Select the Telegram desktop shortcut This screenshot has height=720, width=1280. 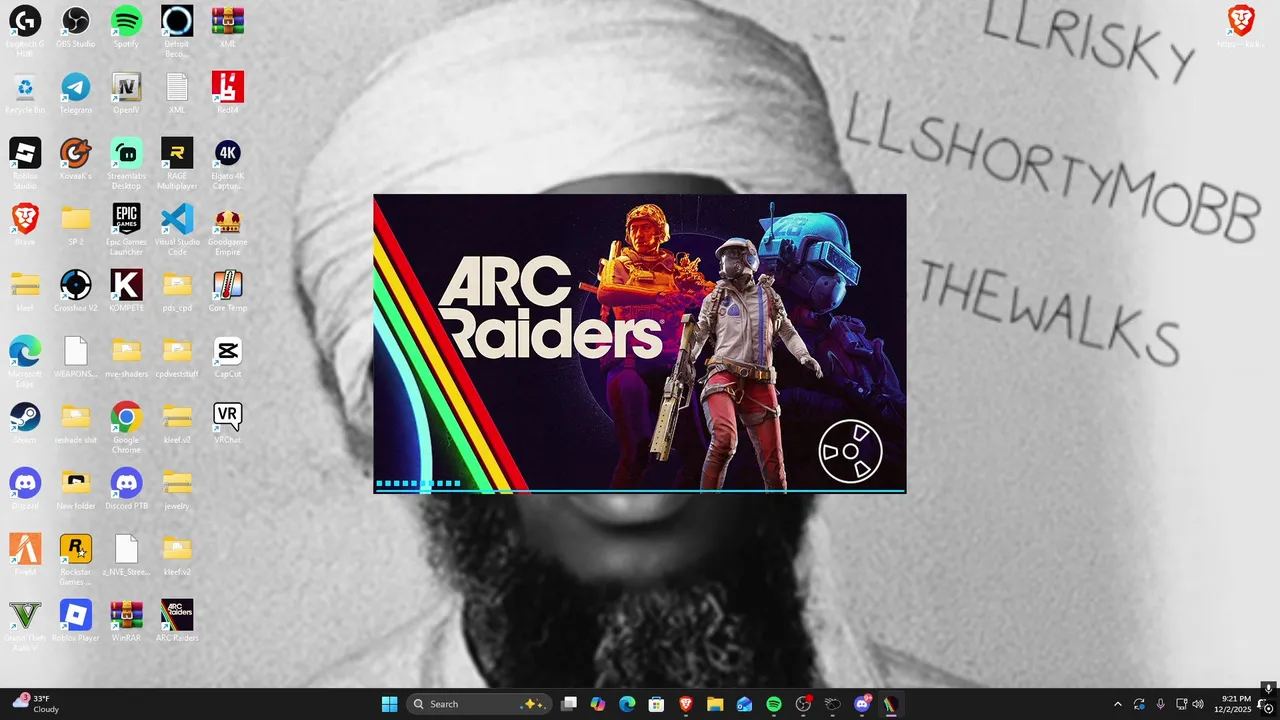click(x=76, y=93)
